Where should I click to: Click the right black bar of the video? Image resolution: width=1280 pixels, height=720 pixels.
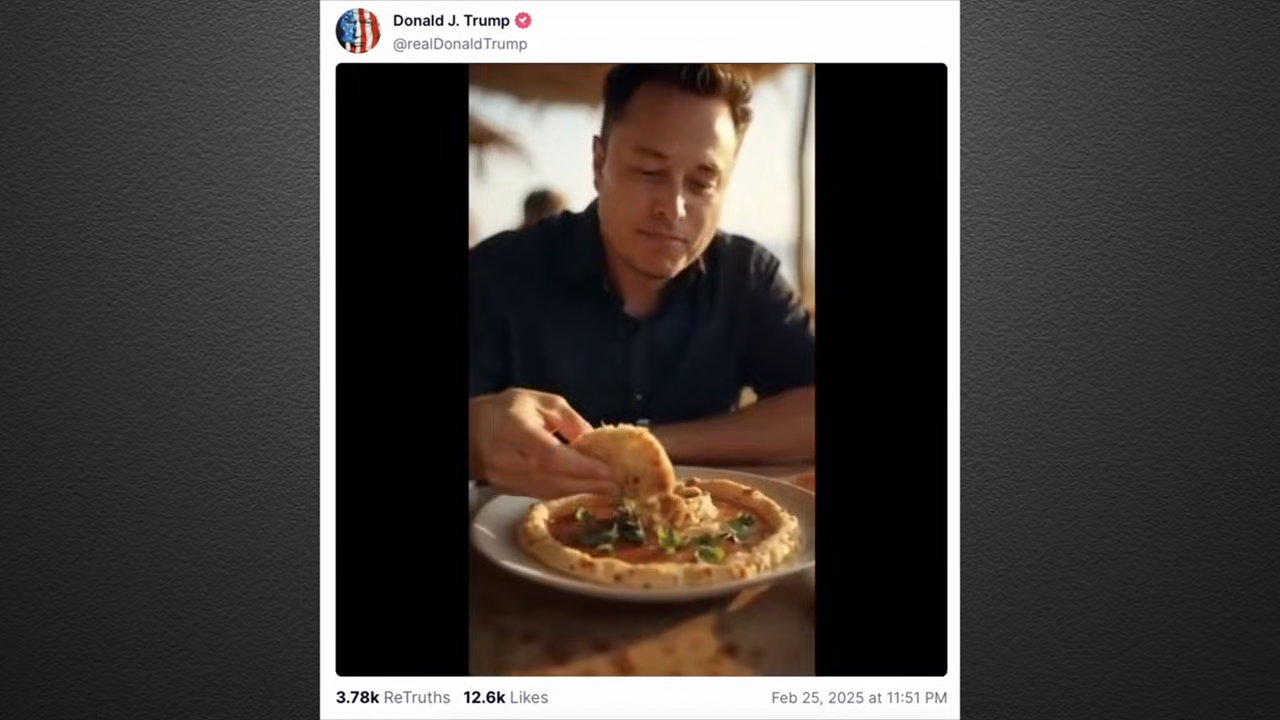(880, 370)
